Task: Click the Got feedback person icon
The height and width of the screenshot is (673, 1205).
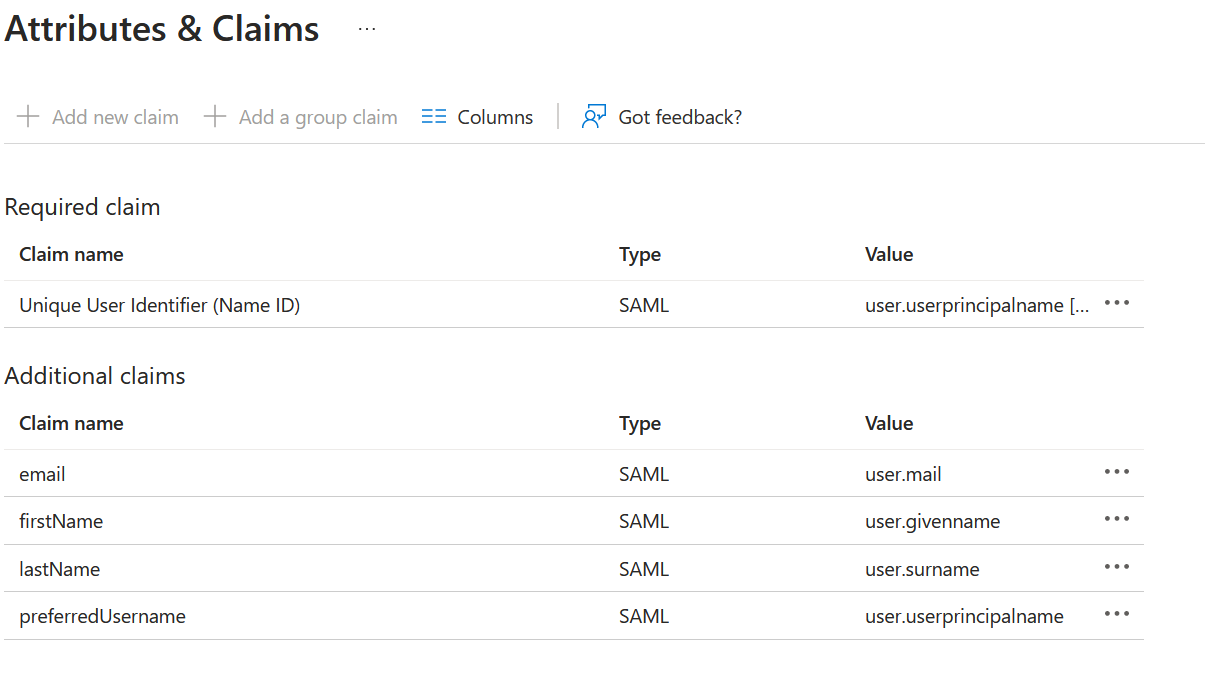Action: point(594,117)
